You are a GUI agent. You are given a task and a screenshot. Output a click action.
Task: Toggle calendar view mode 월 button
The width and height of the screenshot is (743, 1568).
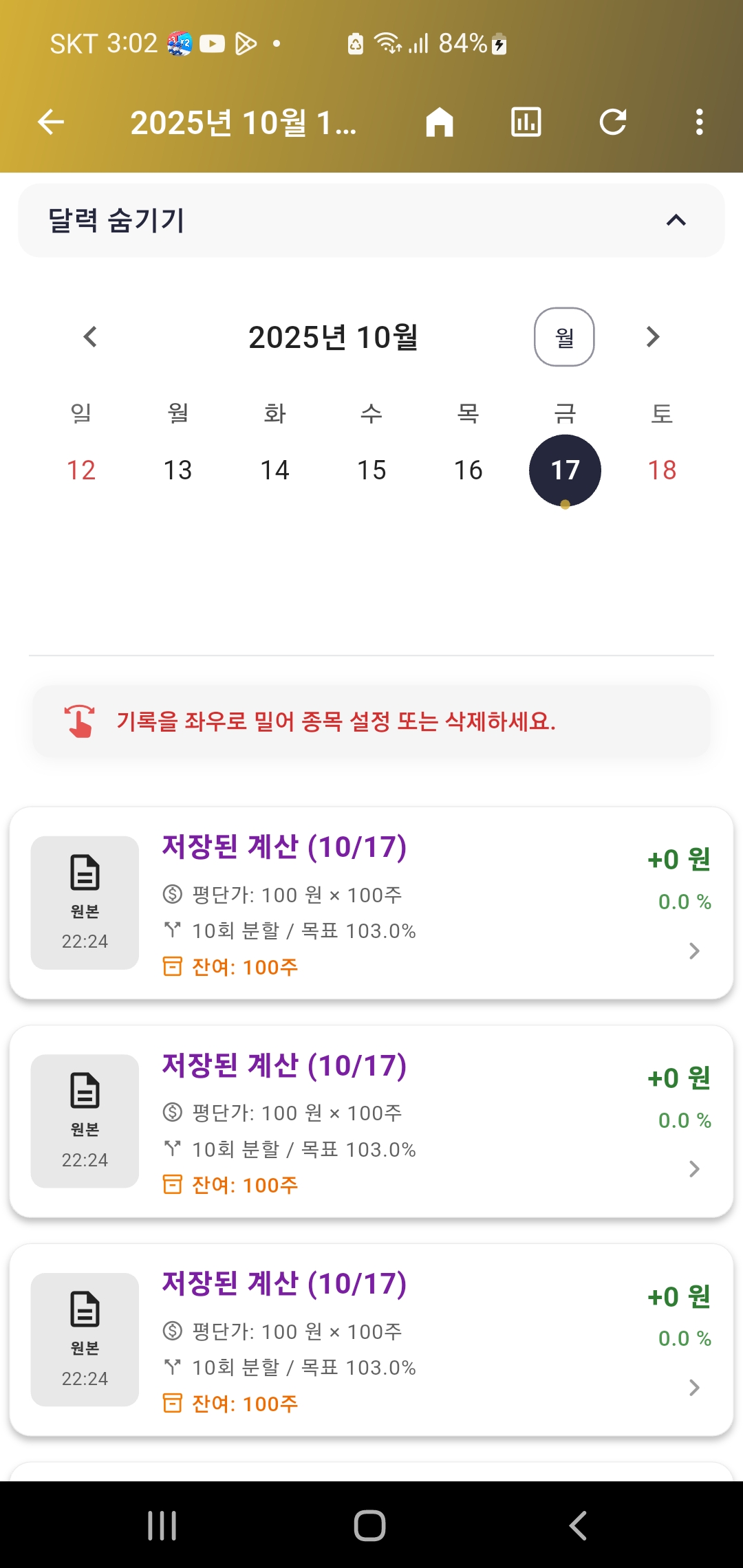coord(564,337)
